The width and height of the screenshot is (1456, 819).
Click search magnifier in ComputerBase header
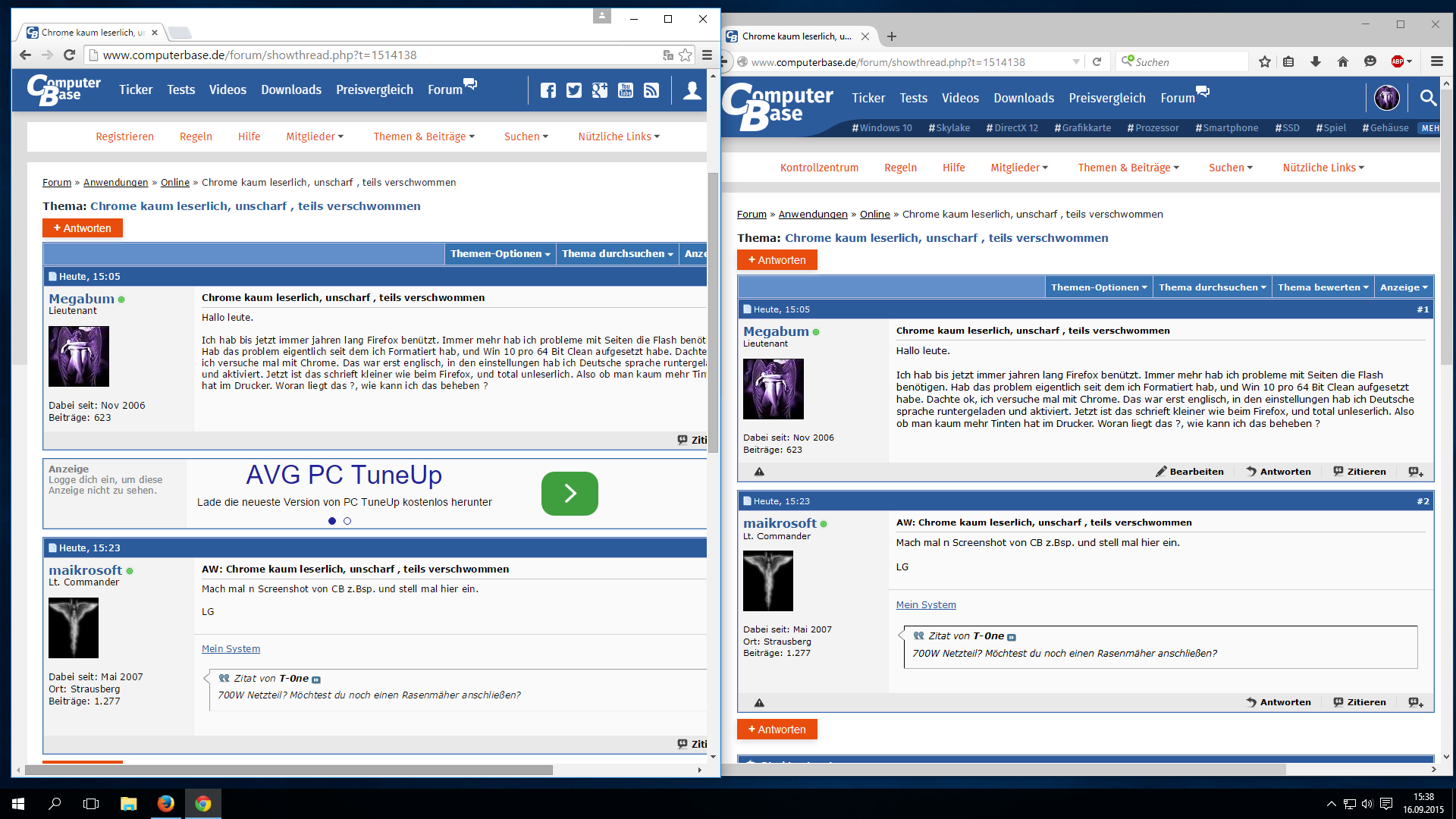pyautogui.click(x=1428, y=98)
